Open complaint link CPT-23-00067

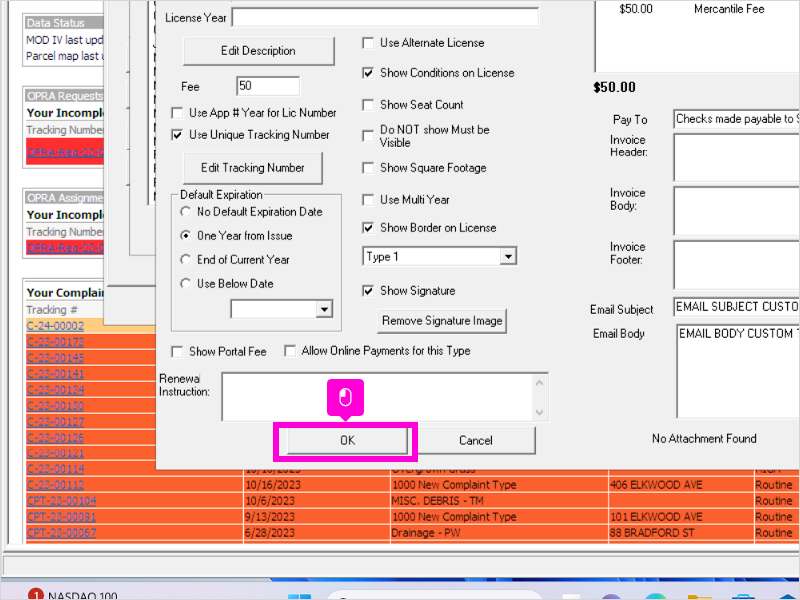coord(61,533)
